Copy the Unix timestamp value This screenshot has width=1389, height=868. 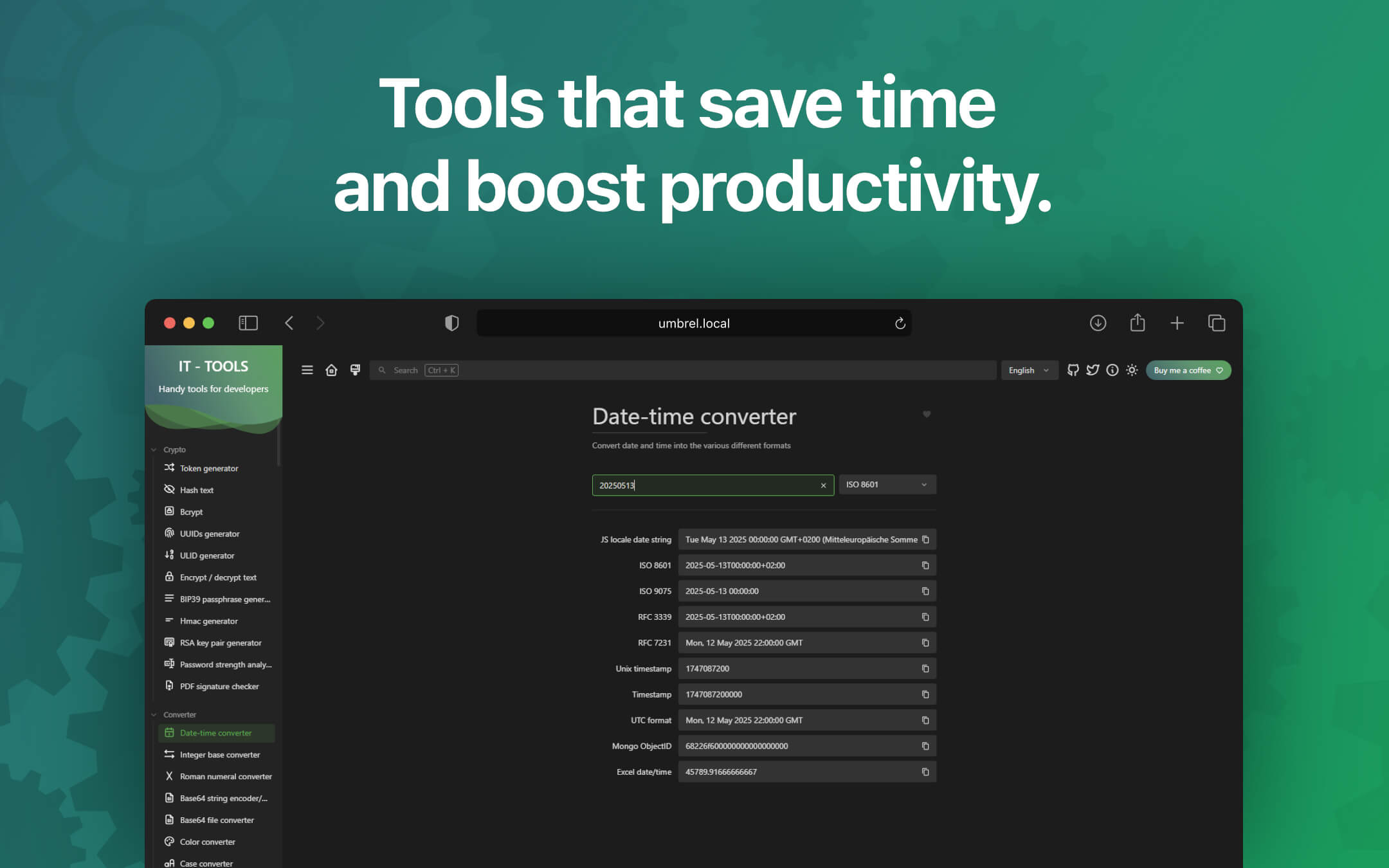pos(925,668)
